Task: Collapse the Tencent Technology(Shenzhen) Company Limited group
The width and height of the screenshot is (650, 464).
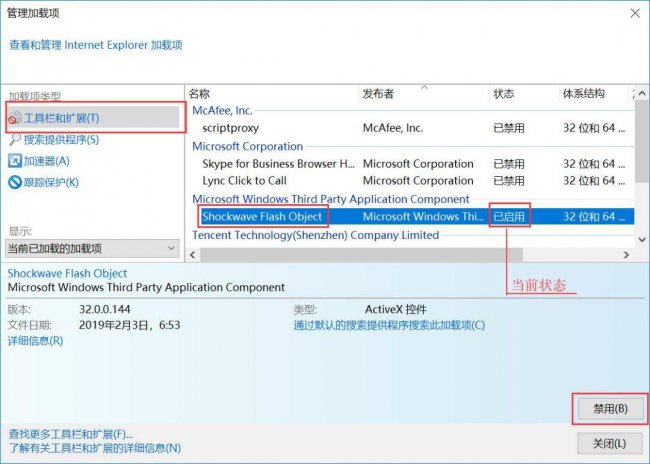Action: point(315,235)
